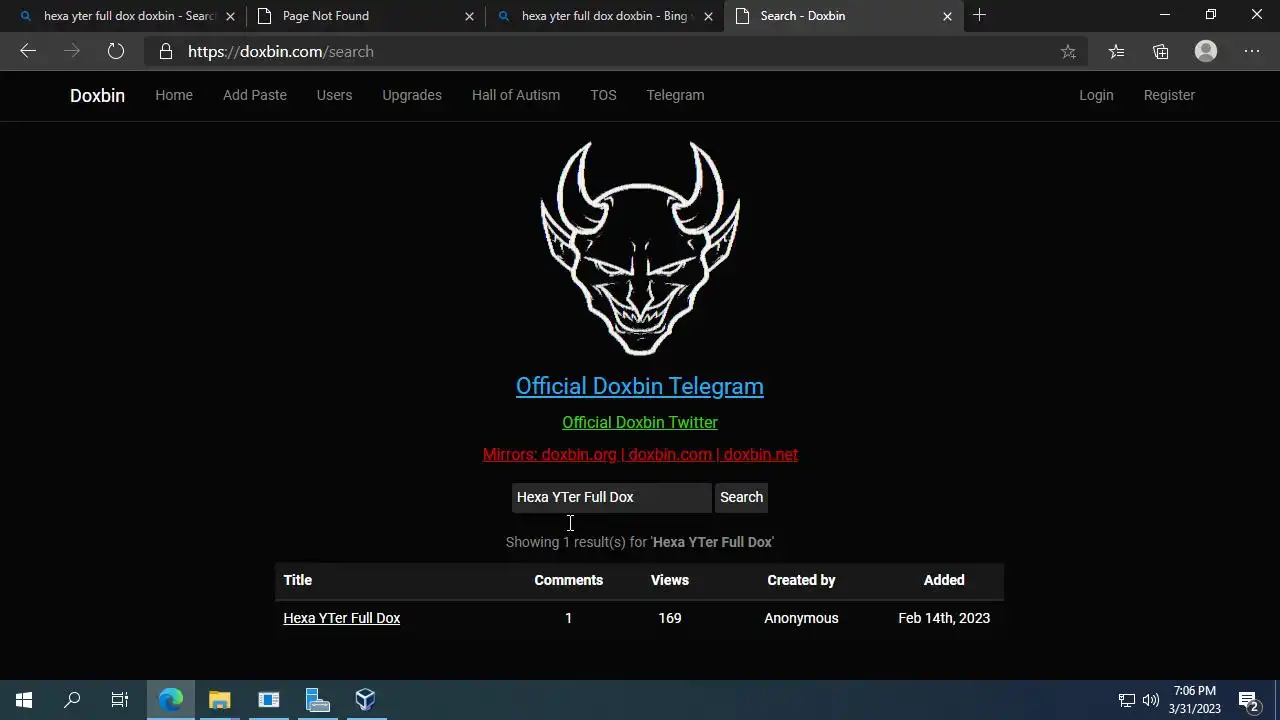
Task: Click the Comments column header
Action: pyautogui.click(x=568, y=580)
